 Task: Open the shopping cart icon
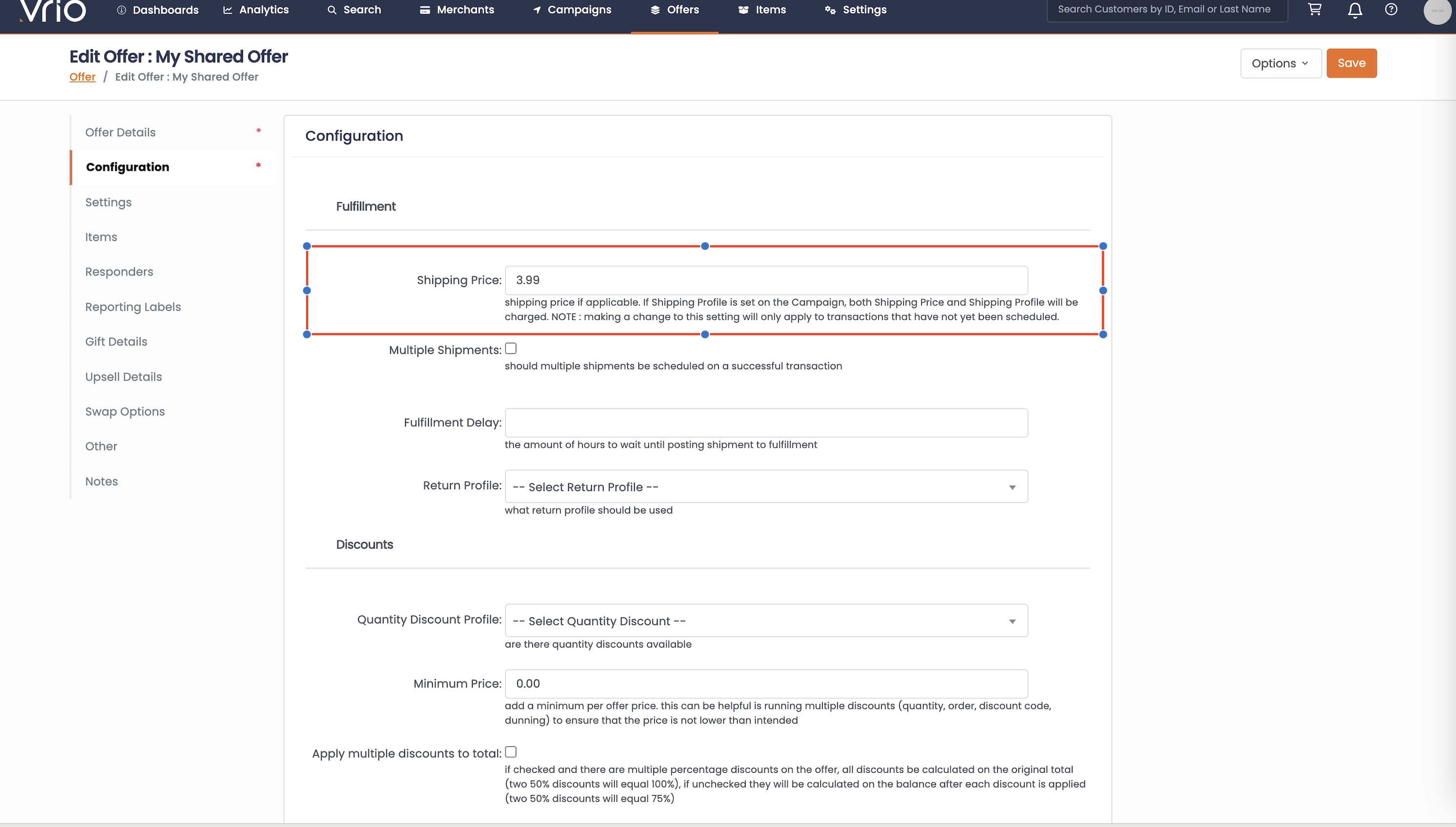coord(1314,9)
